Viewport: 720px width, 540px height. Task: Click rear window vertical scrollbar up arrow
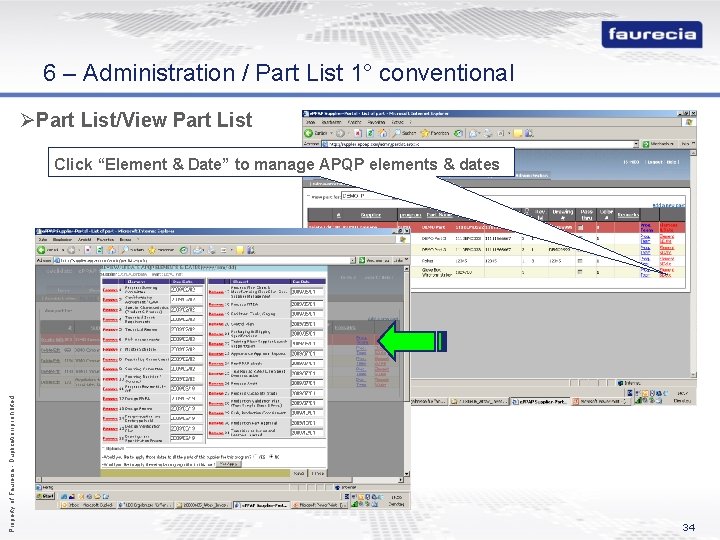693,152
